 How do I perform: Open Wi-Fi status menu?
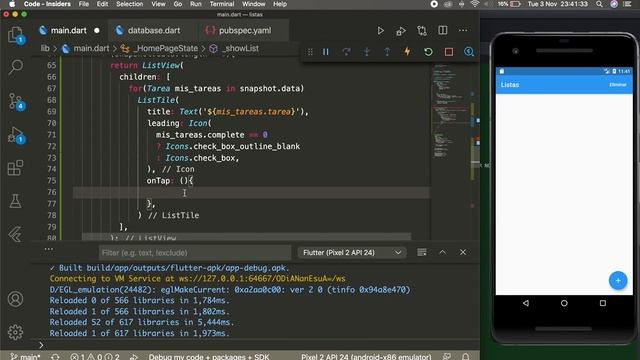tap(475, 4)
